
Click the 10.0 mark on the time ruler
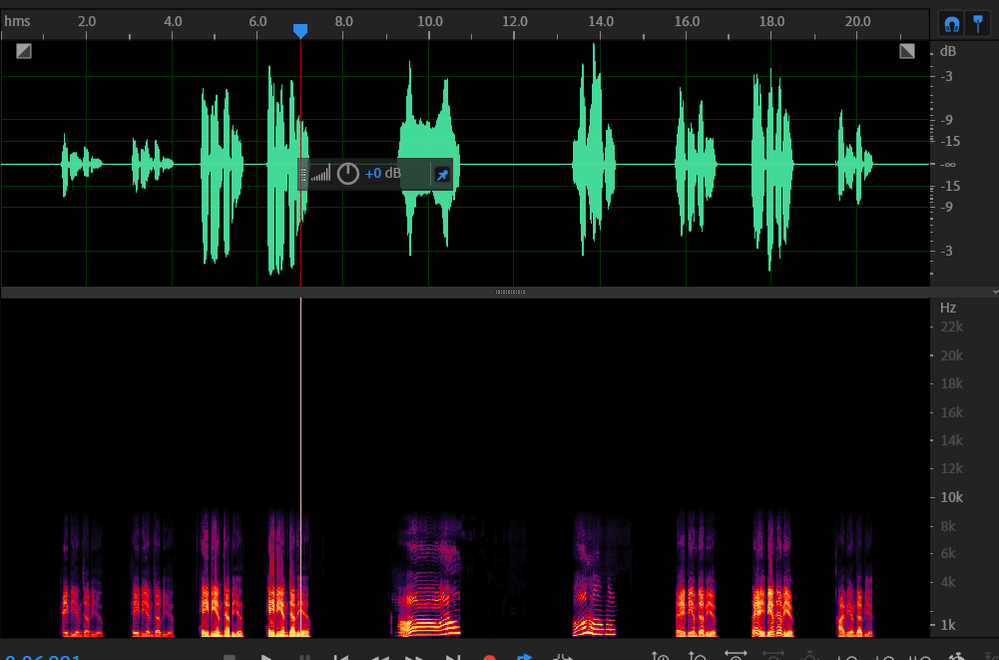[429, 21]
